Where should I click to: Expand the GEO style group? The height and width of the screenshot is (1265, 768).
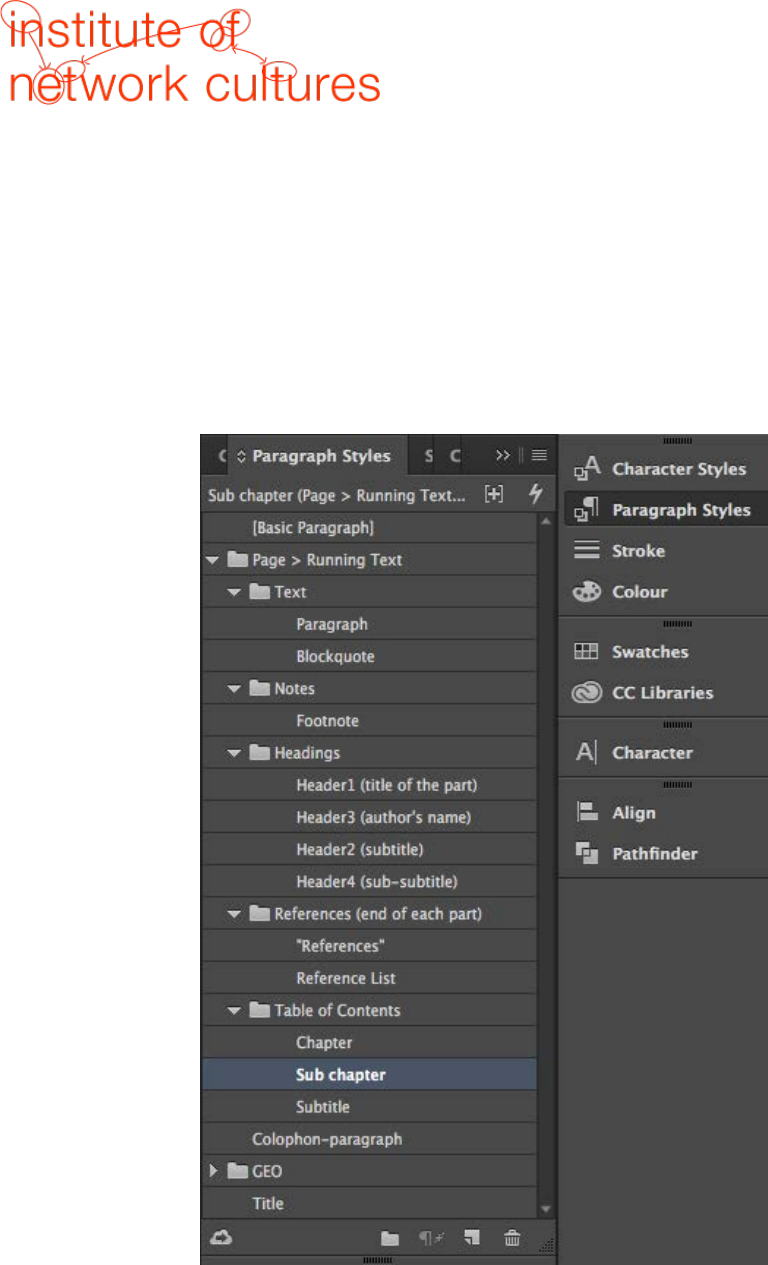pos(212,1171)
